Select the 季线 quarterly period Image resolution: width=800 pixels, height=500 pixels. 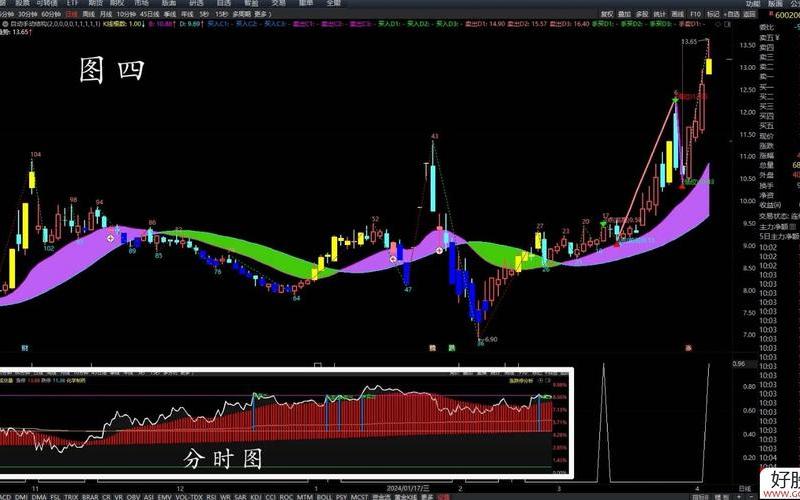[170, 15]
